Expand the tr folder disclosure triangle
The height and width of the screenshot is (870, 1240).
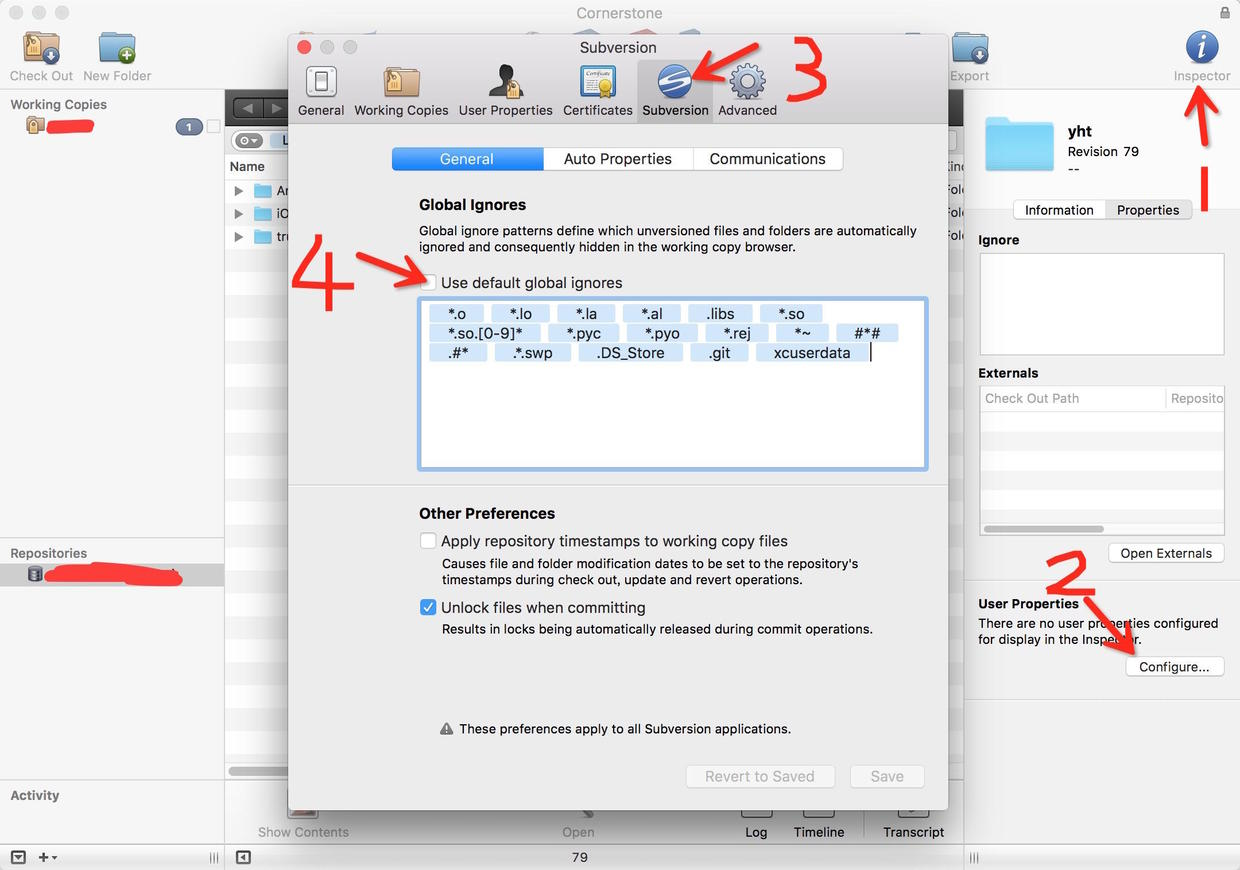238,236
